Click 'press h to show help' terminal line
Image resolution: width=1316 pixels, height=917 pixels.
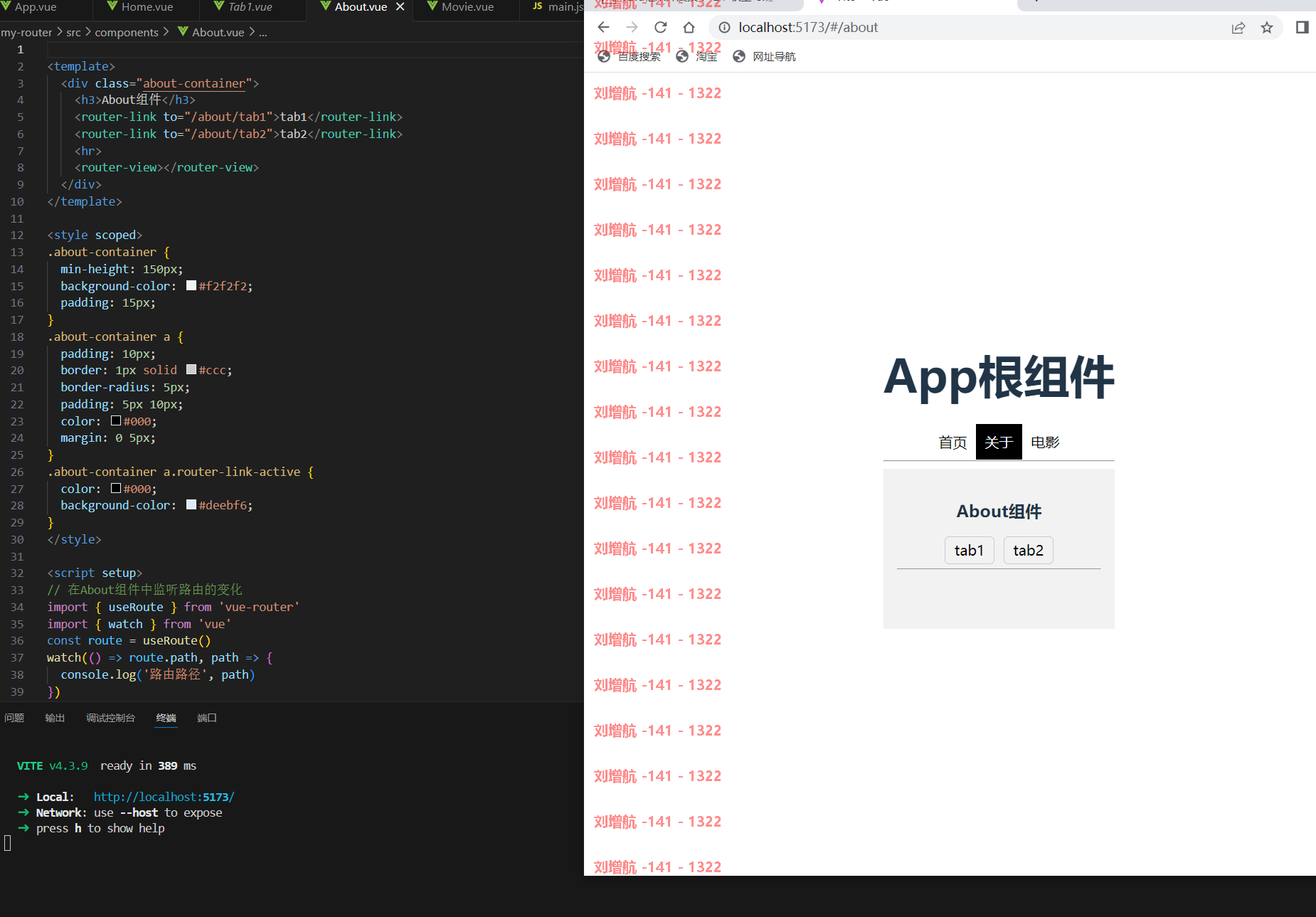100,828
